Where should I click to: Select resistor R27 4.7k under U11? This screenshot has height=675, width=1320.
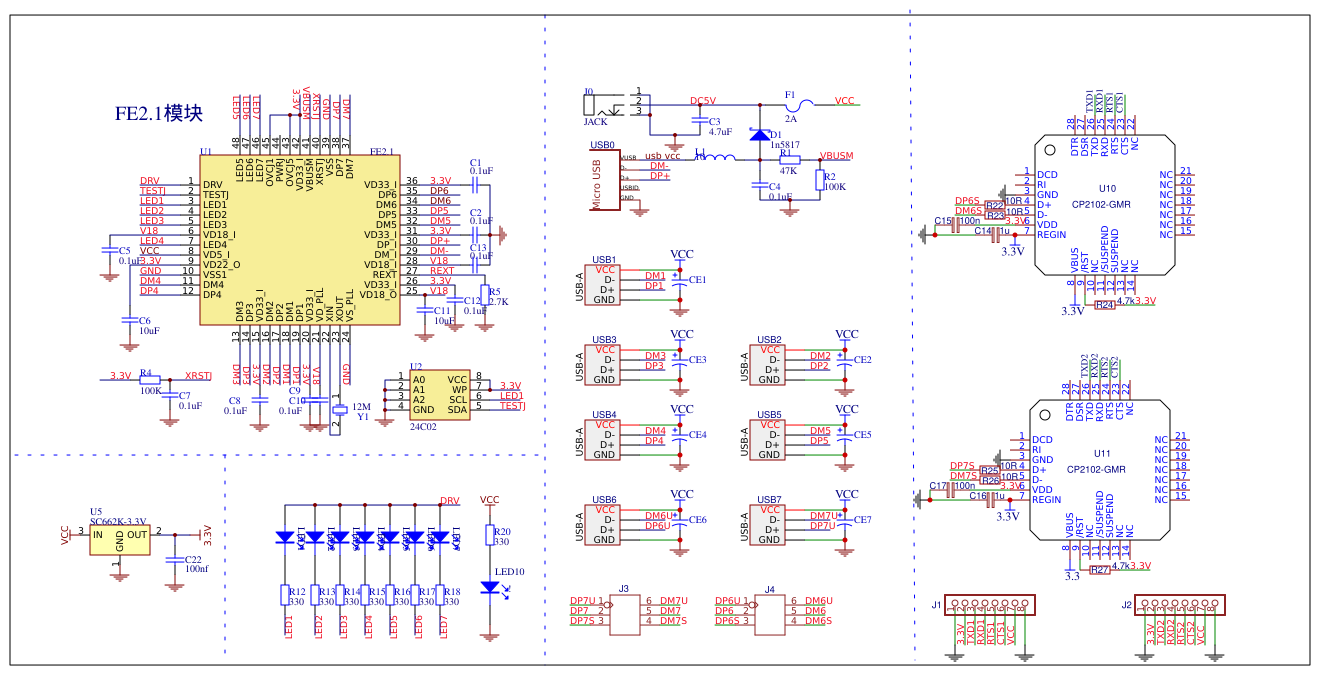click(x=1100, y=569)
